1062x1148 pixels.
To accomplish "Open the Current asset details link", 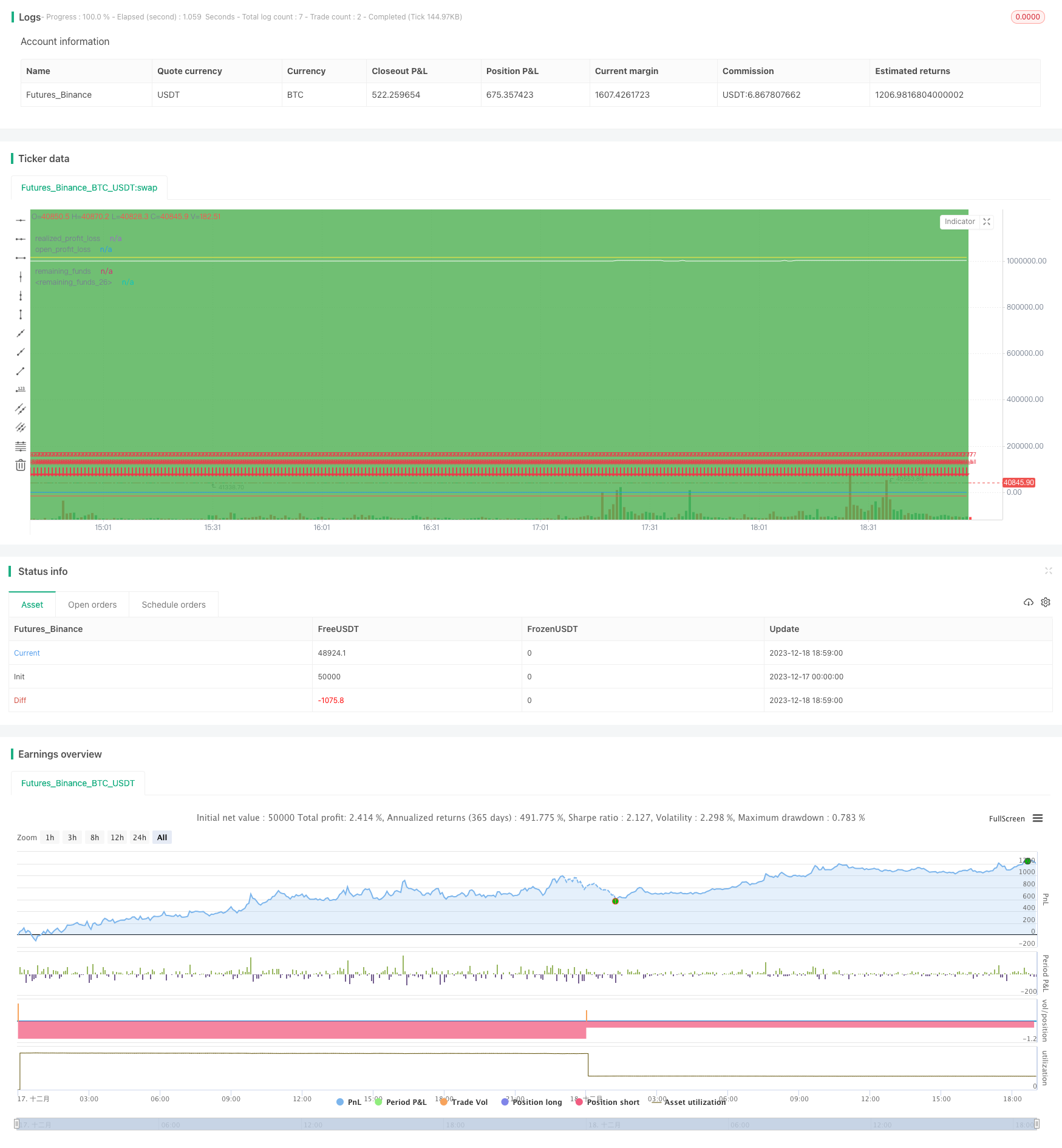I will tap(26, 653).
